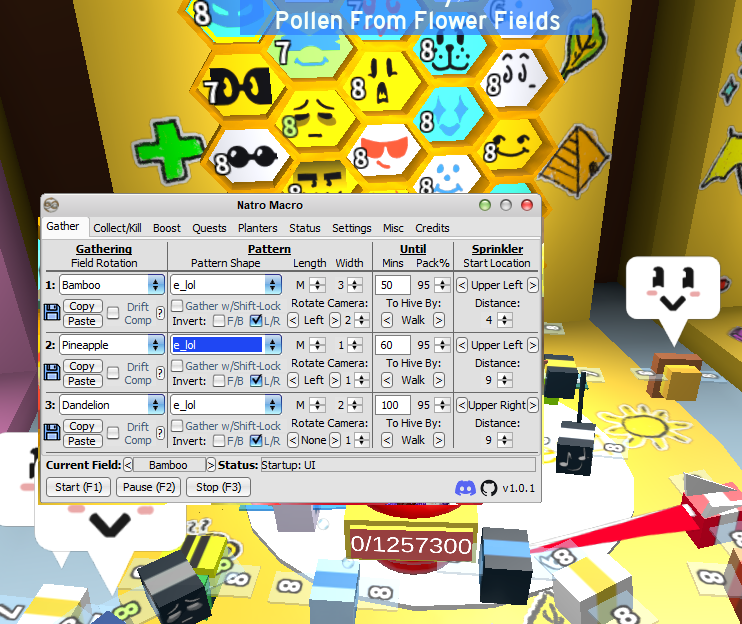The width and height of the screenshot is (742, 624).
Task: Copy the Bamboo field settings
Action: coord(82,307)
